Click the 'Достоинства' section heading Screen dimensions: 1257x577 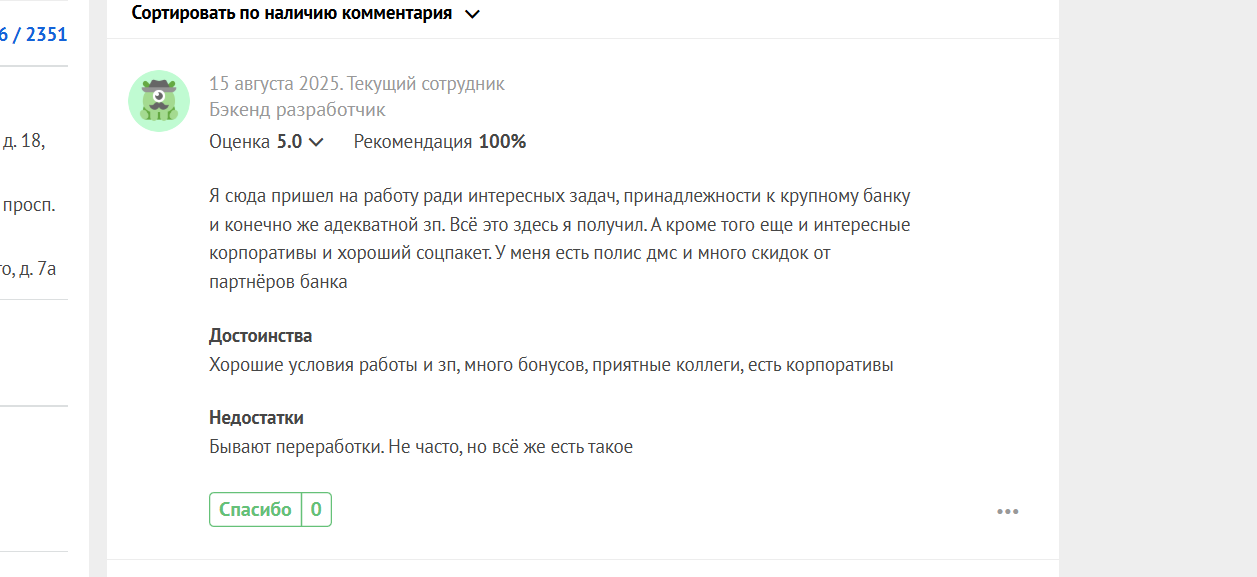260,336
